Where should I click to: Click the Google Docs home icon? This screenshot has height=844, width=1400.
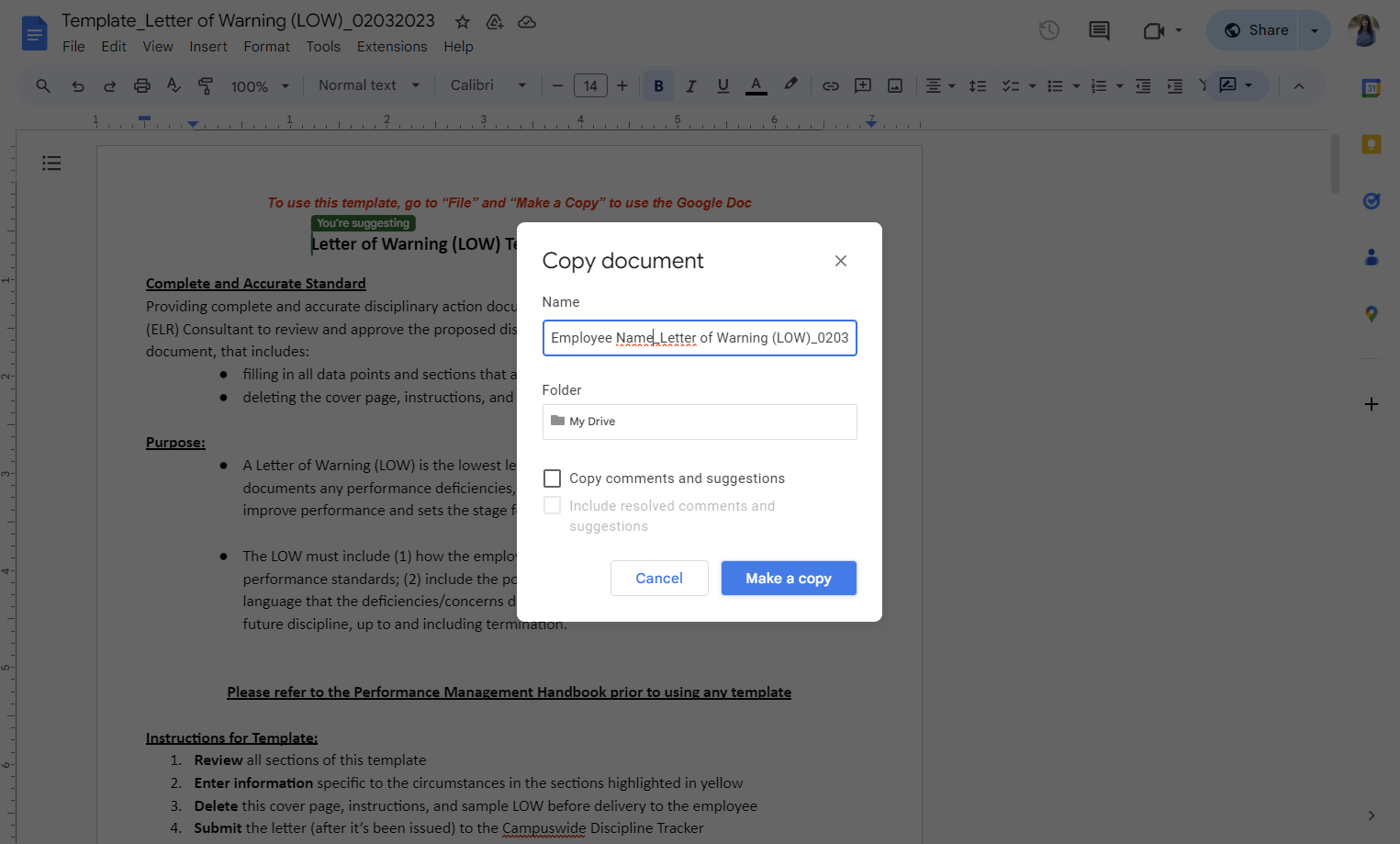34,34
